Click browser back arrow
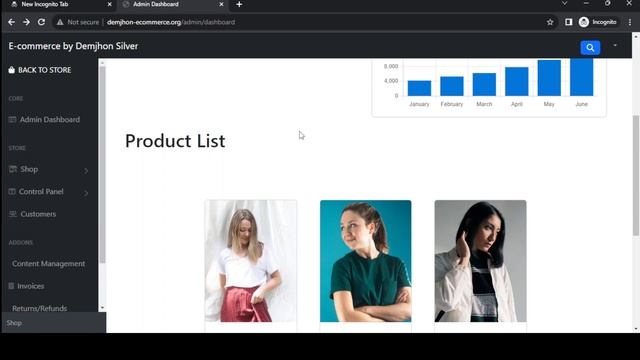The image size is (640, 360). (11, 22)
